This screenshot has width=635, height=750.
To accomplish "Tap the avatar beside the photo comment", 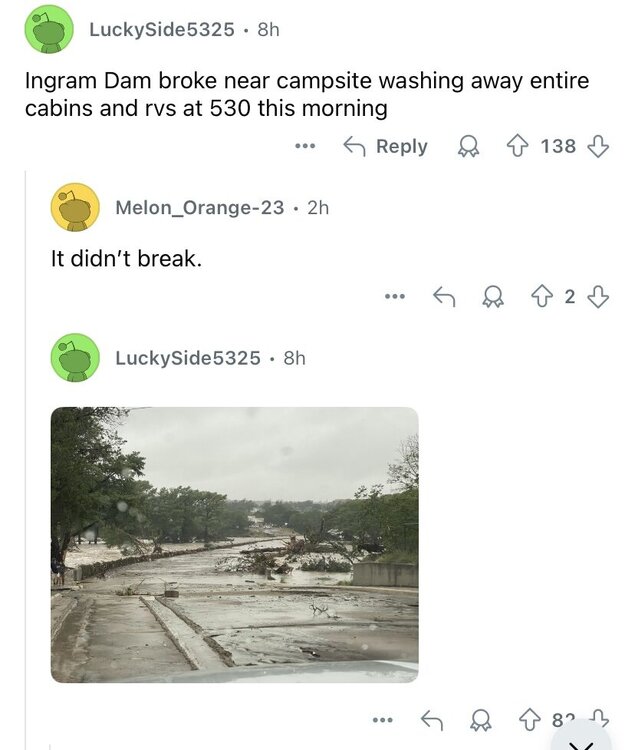I will (x=75, y=357).
